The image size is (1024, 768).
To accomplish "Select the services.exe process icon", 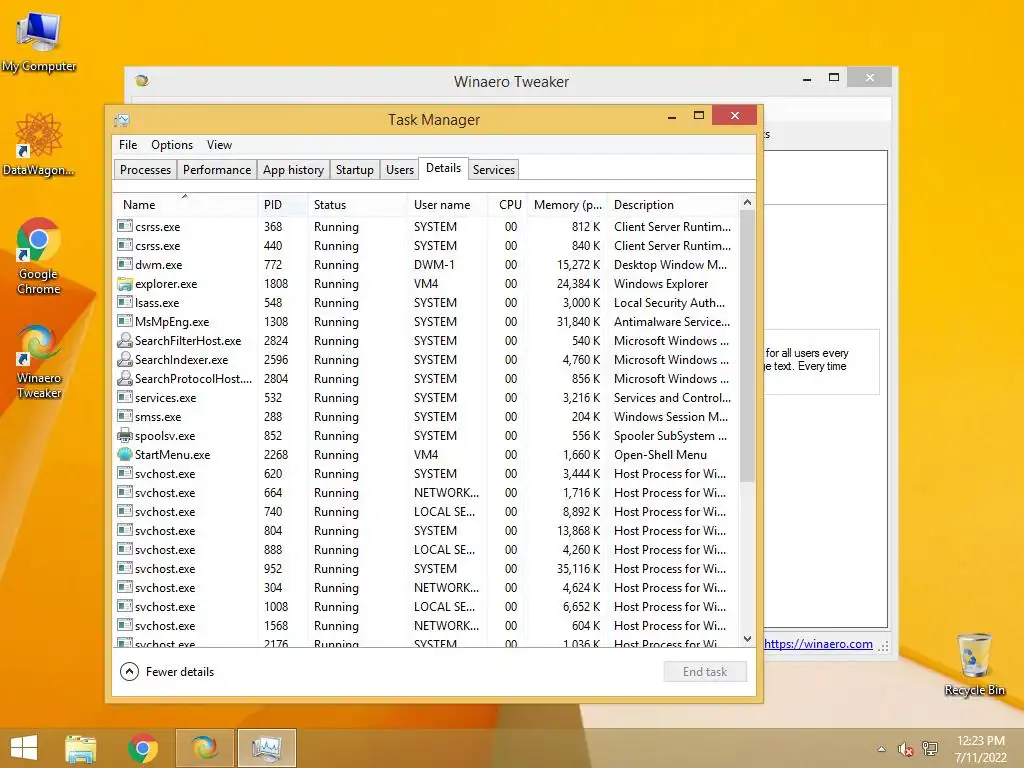I will tap(125, 397).
